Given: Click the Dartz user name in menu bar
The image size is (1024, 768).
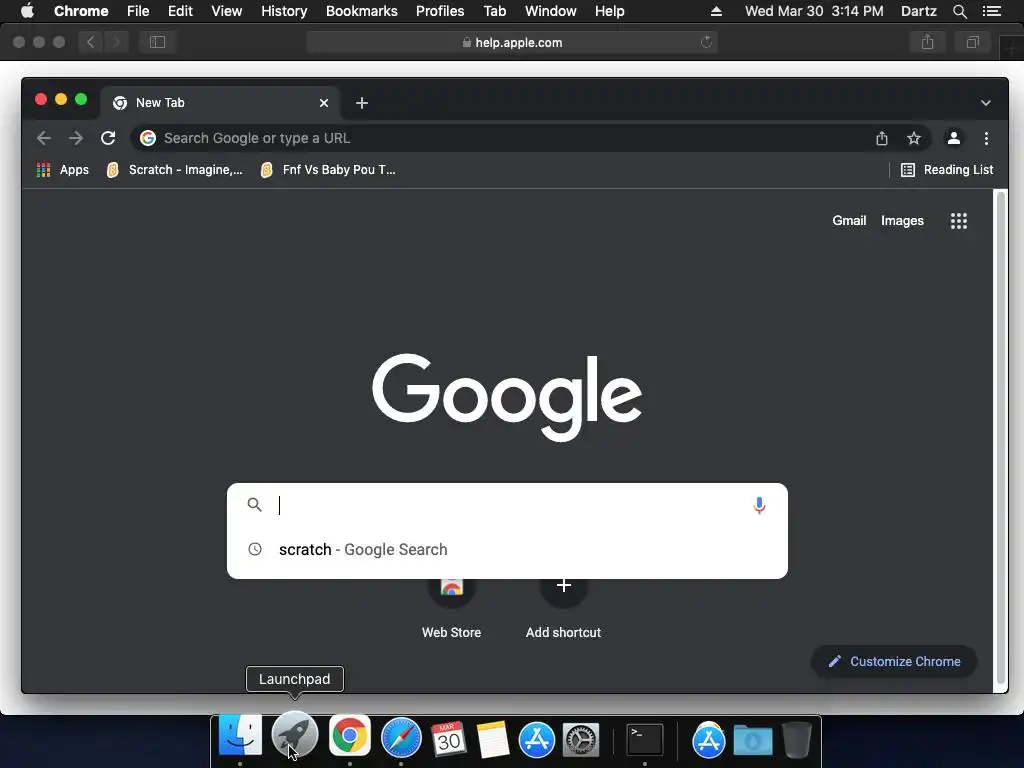Looking at the screenshot, I should (918, 11).
